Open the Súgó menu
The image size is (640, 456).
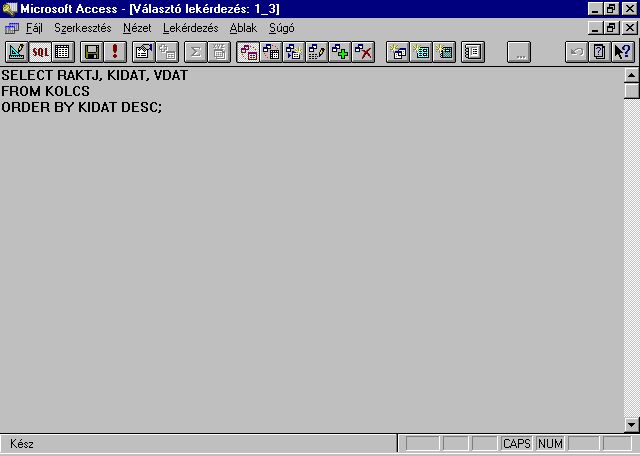click(282, 28)
